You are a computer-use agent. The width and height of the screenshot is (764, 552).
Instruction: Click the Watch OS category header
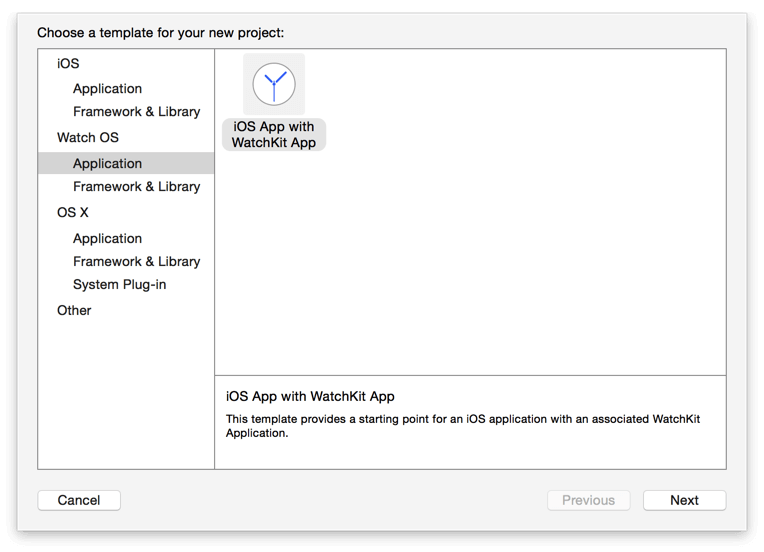click(x=88, y=137)
